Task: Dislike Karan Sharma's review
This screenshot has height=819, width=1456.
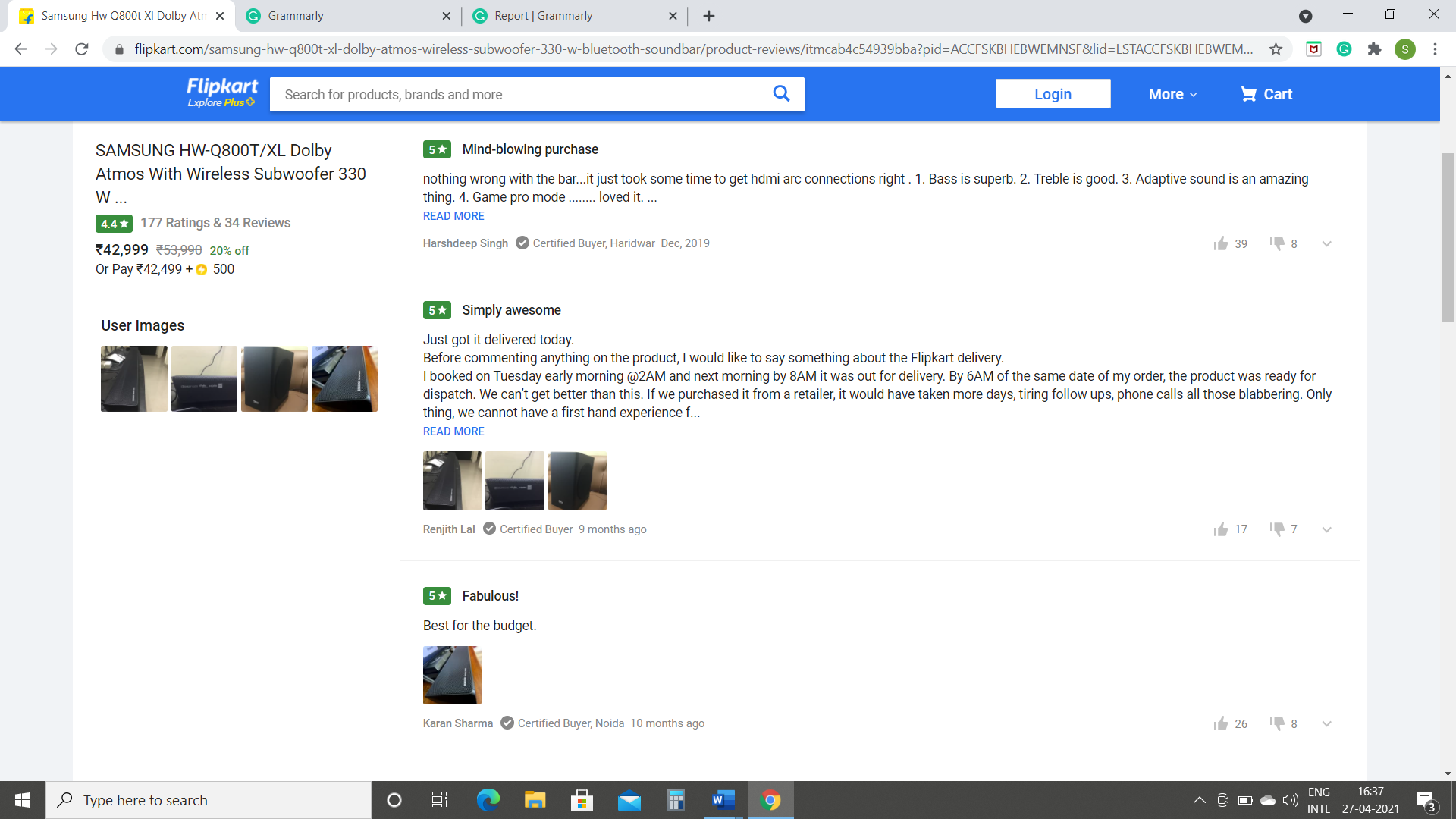Action: 1277,723
